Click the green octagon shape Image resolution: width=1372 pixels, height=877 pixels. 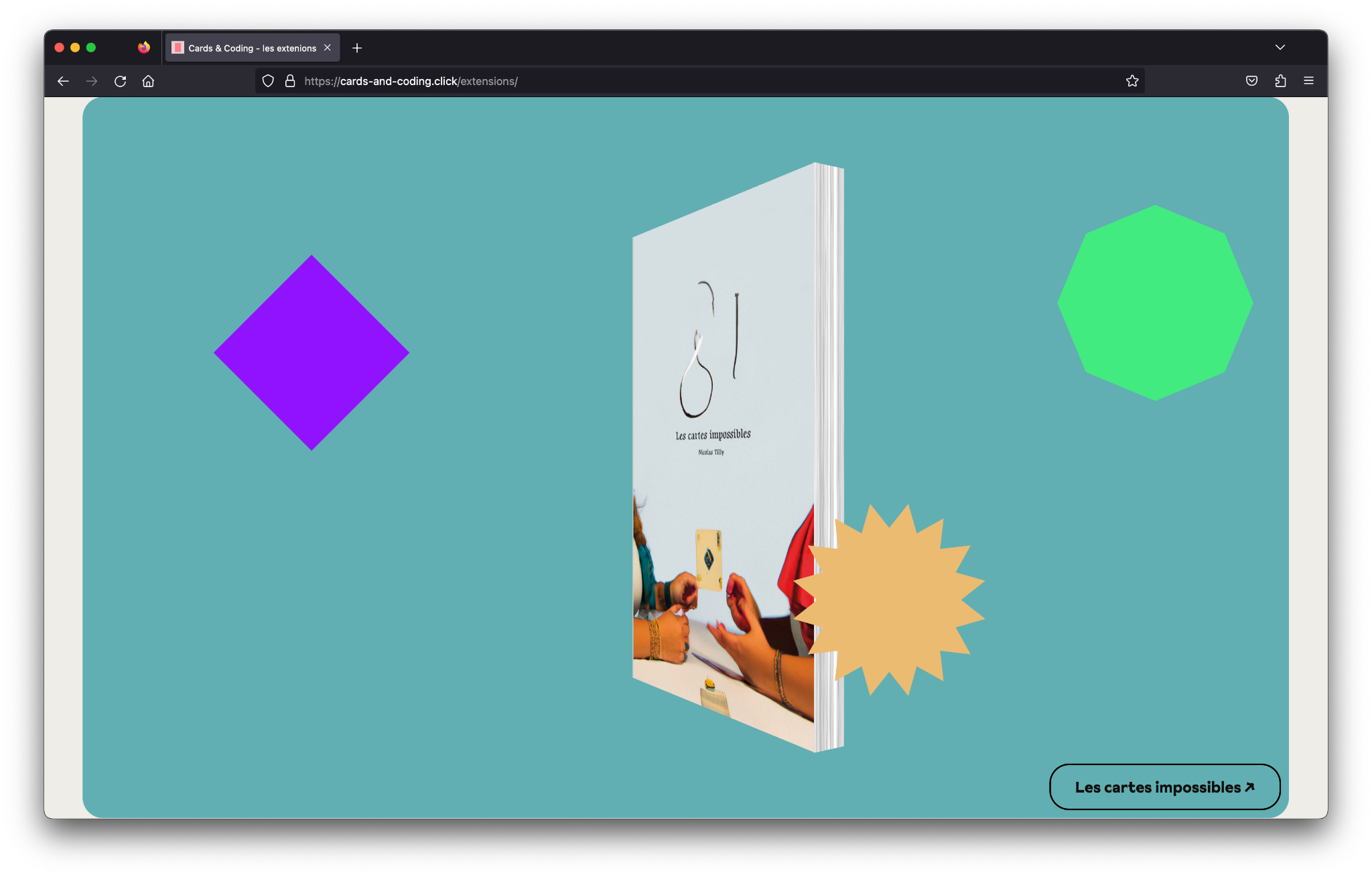pyautogui.click(x=1155, y=303)
